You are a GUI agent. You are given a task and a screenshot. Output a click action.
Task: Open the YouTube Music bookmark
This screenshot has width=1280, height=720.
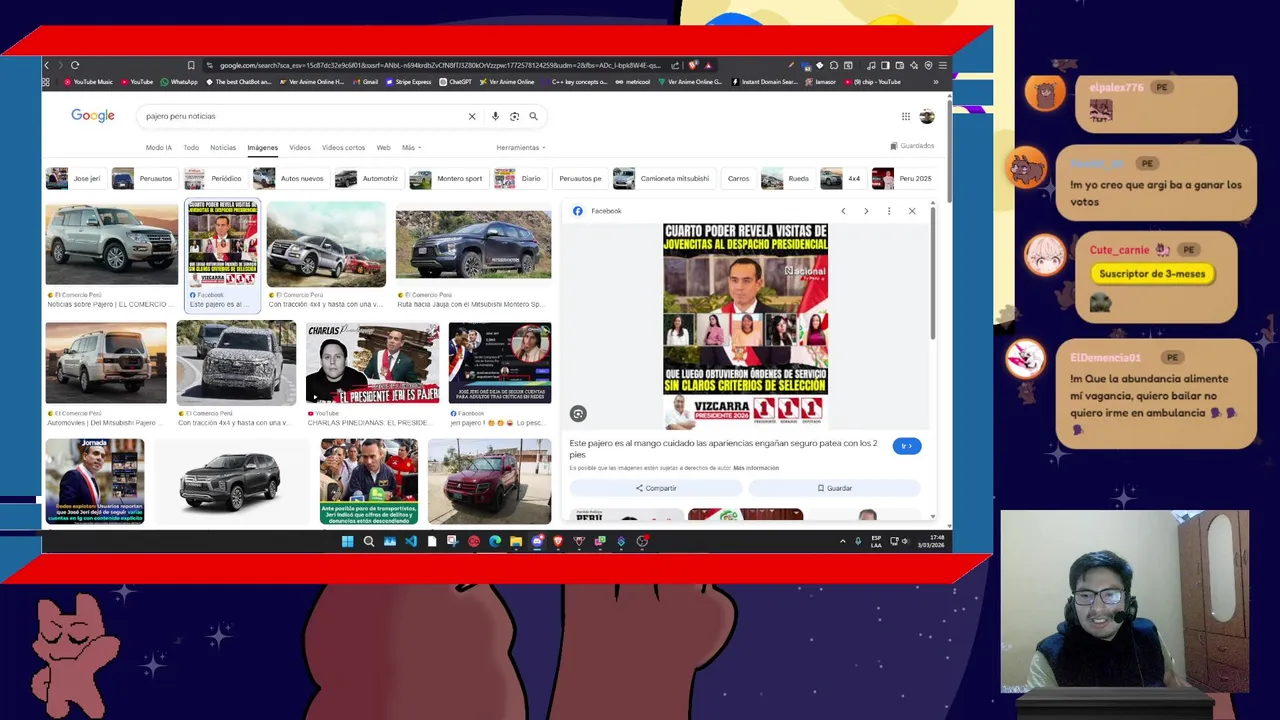point(88,82)
